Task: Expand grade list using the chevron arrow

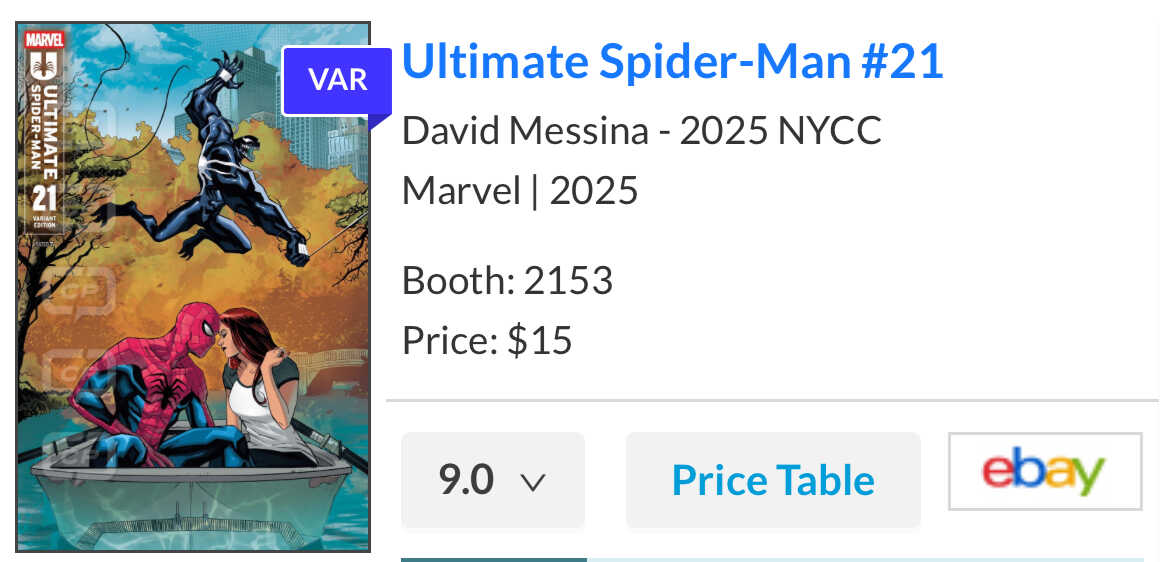Action: pyautogui.click(x=533, y=482)
